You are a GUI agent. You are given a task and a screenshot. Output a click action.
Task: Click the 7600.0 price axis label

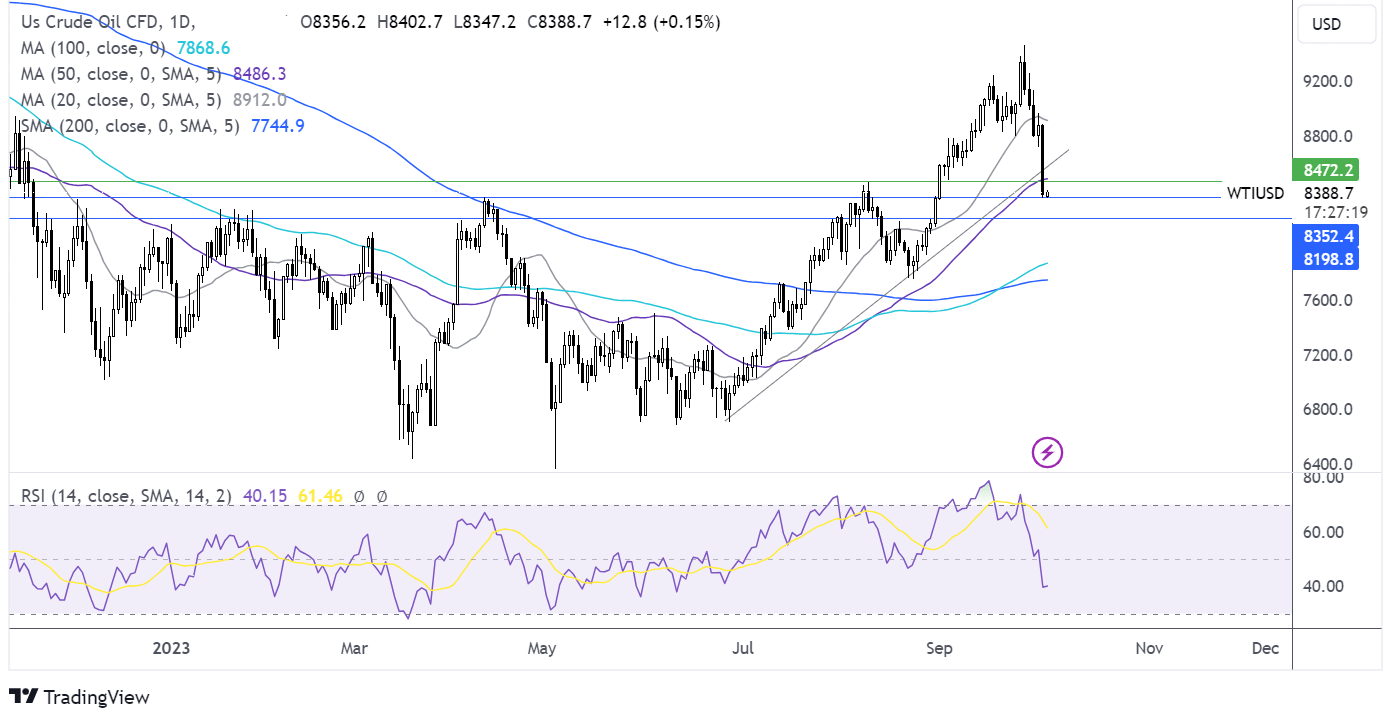1330,300
